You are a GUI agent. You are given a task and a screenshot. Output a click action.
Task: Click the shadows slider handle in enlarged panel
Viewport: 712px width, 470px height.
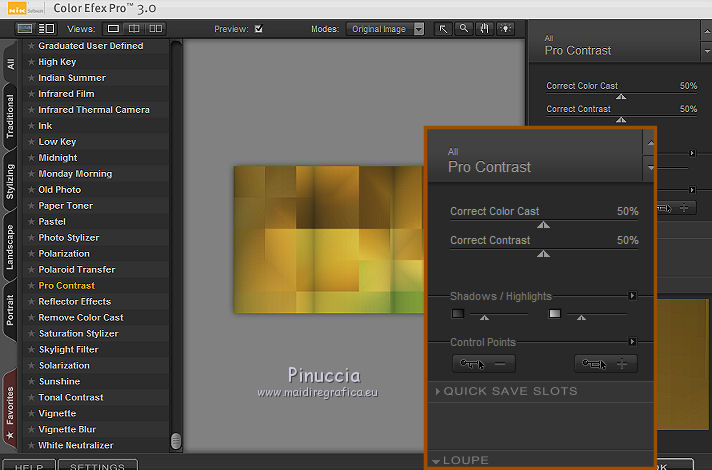tap(485, 317)
